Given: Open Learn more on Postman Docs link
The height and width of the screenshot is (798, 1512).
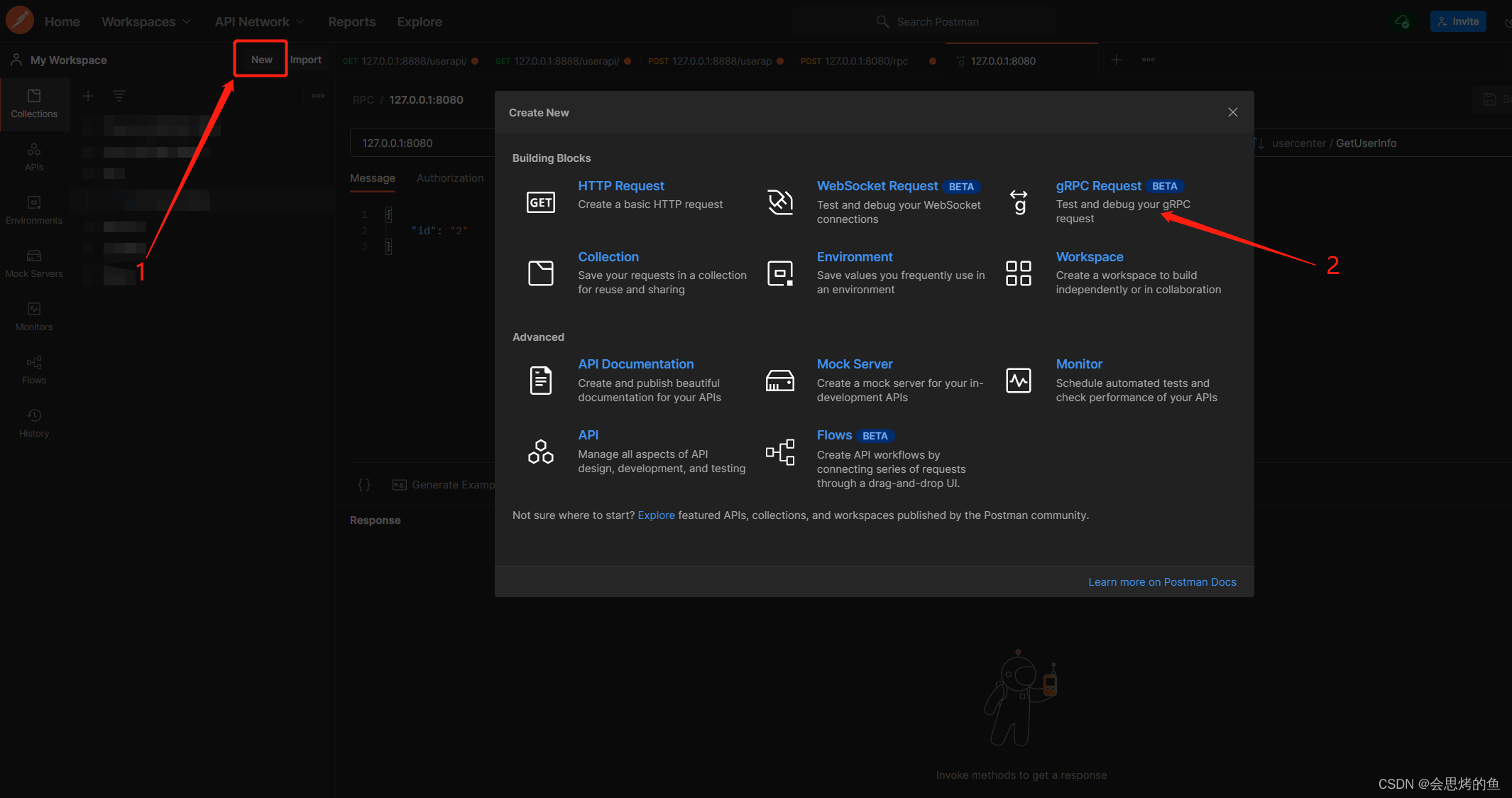Looking at the screenshot, I should (x=1162, y=582).
